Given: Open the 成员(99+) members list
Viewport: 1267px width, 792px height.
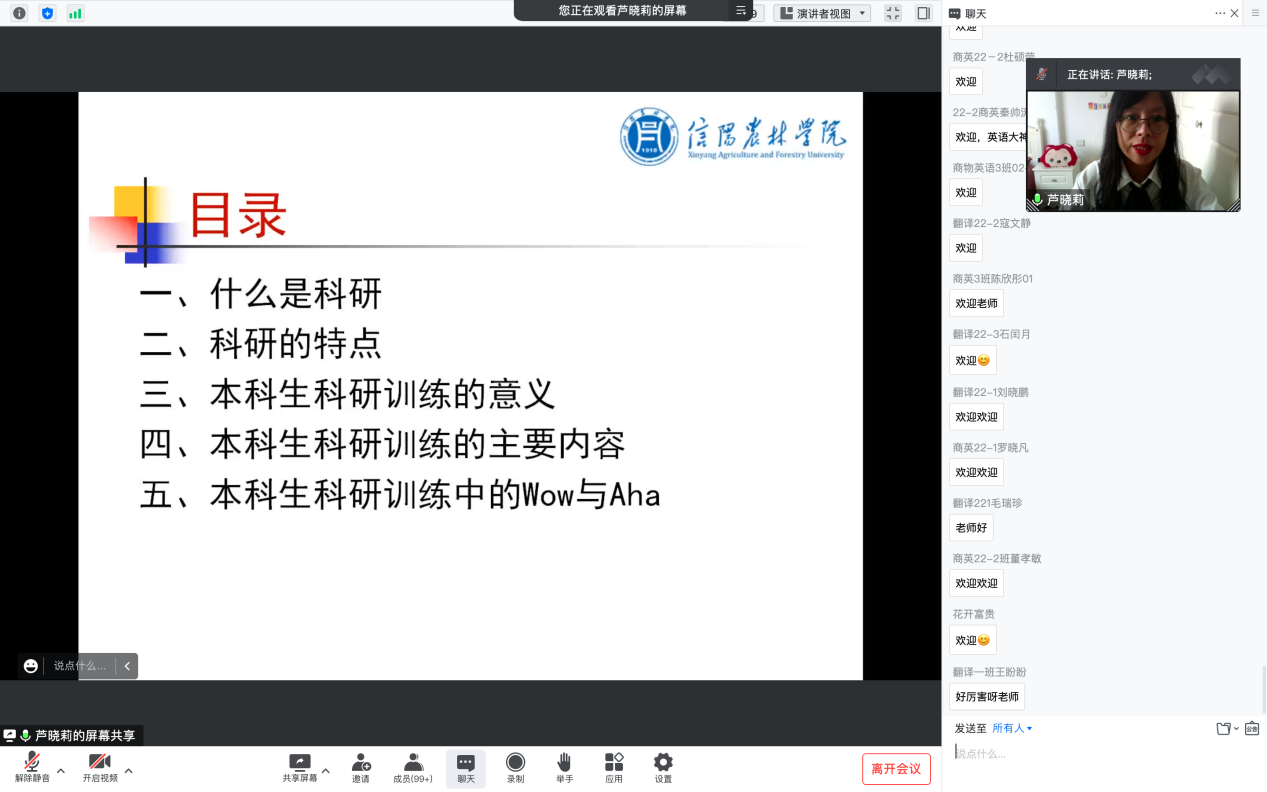Looking at the screenshot, I should tap(413, 763).
